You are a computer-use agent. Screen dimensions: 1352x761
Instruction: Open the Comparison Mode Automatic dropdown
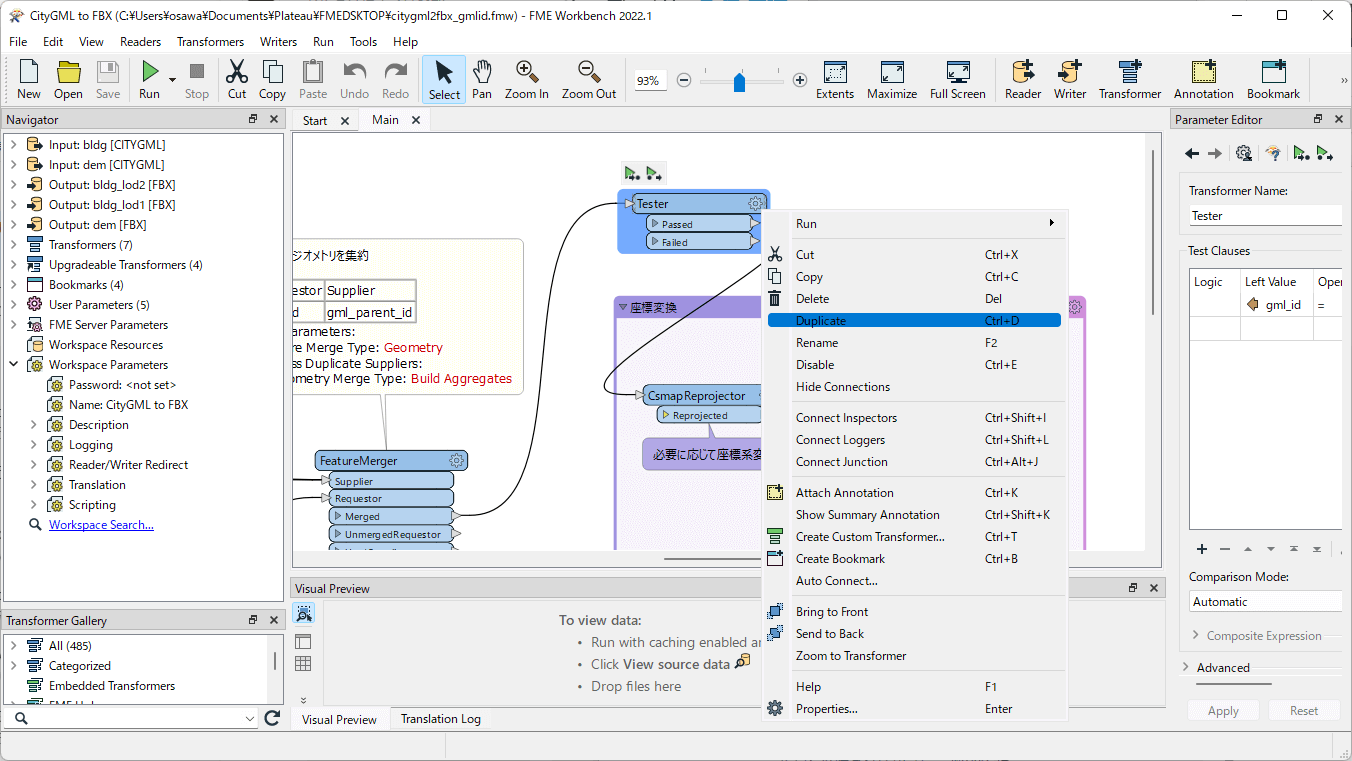coord(1265,602)
